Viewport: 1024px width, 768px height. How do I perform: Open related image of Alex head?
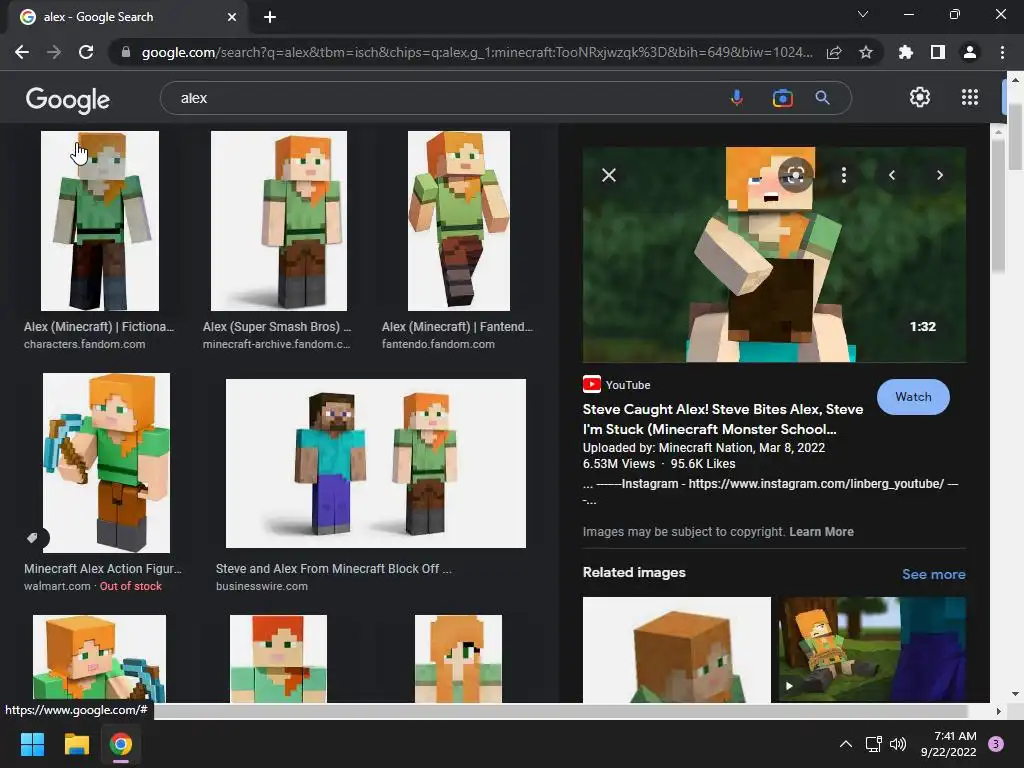[677, 650]
